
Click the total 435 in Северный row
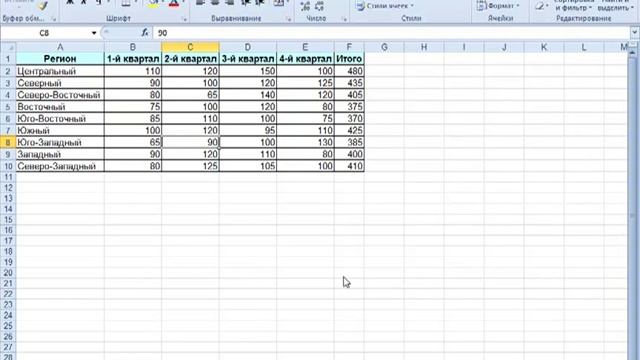tap(349, 83)
